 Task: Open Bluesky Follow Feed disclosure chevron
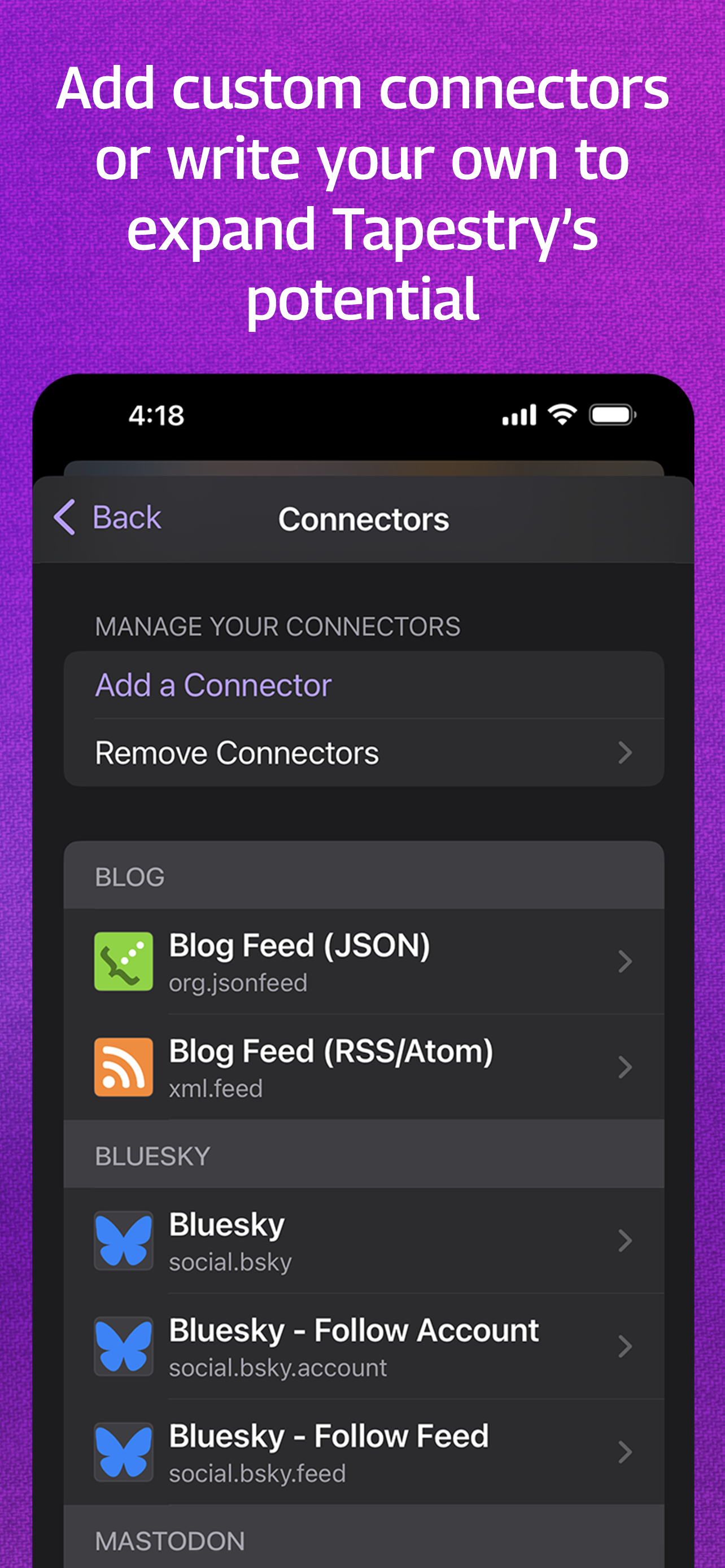click(x=625, y=1452)
